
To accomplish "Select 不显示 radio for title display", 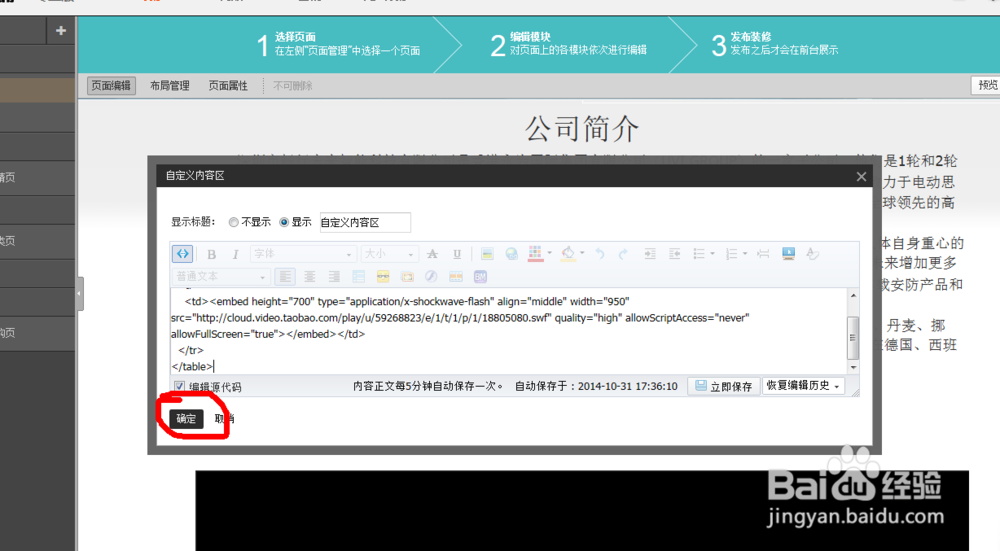I will coord(234,222).
